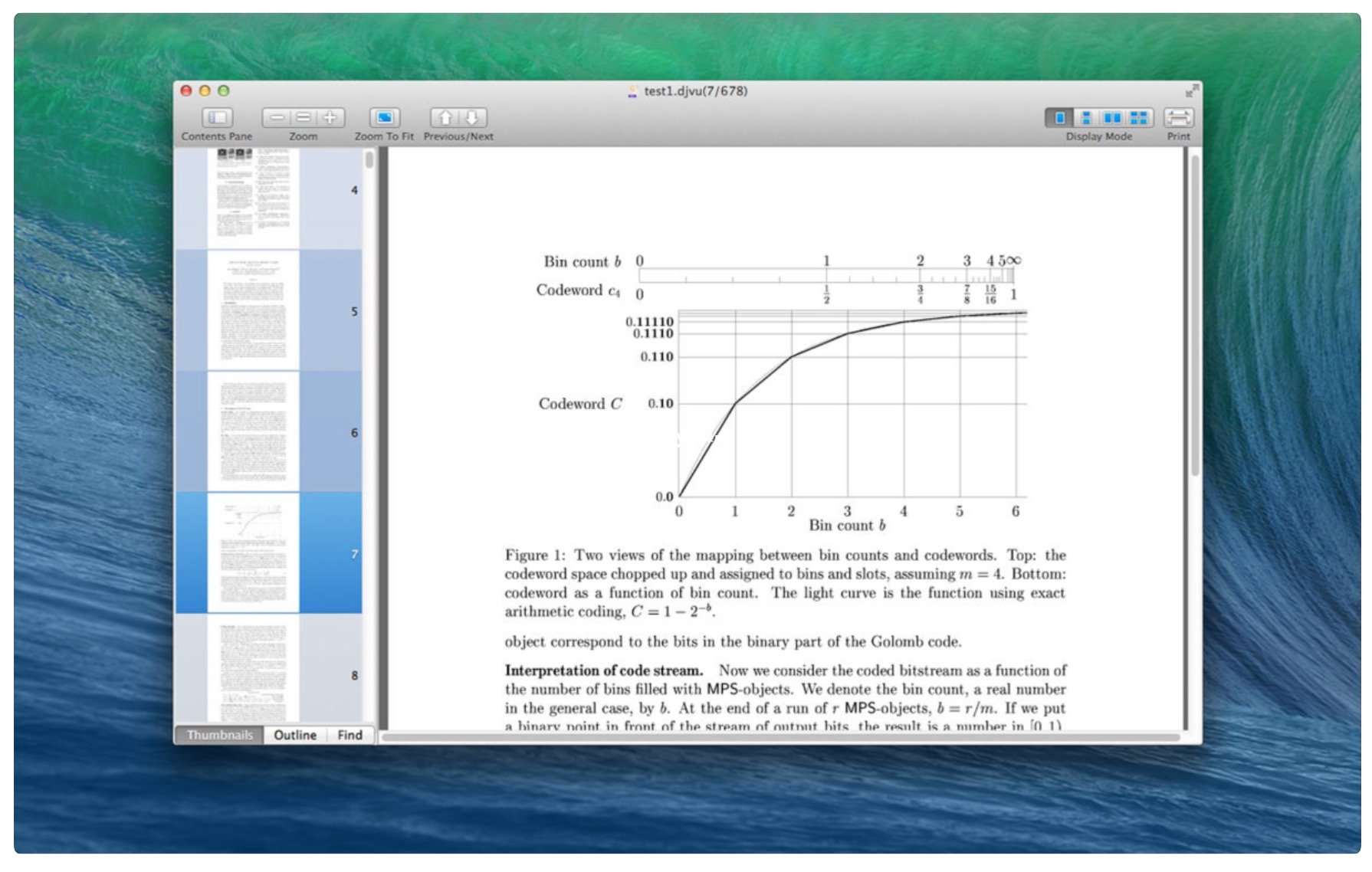Enter full screen with the corner arrows
The image size is (1372, 872).
[1191, 91]
